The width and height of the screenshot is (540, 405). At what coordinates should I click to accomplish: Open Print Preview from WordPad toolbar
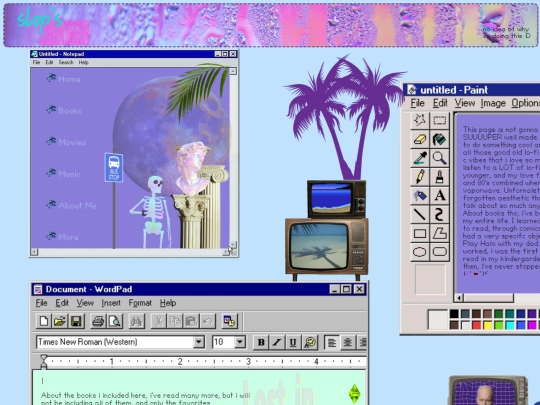point(114,321)
